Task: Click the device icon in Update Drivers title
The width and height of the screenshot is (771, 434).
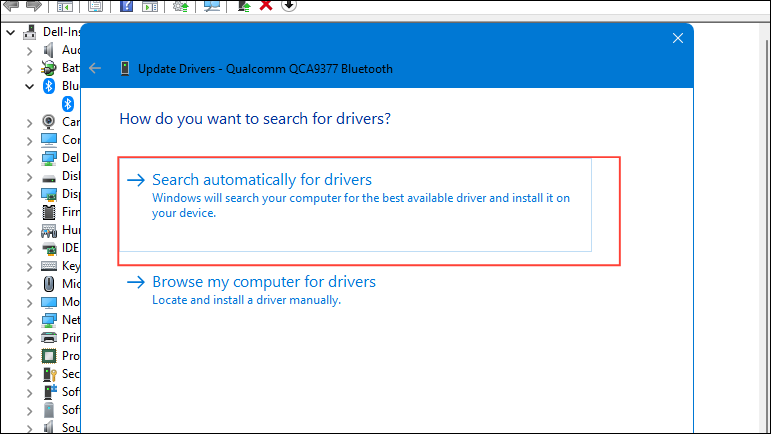Action: point(125,68)
